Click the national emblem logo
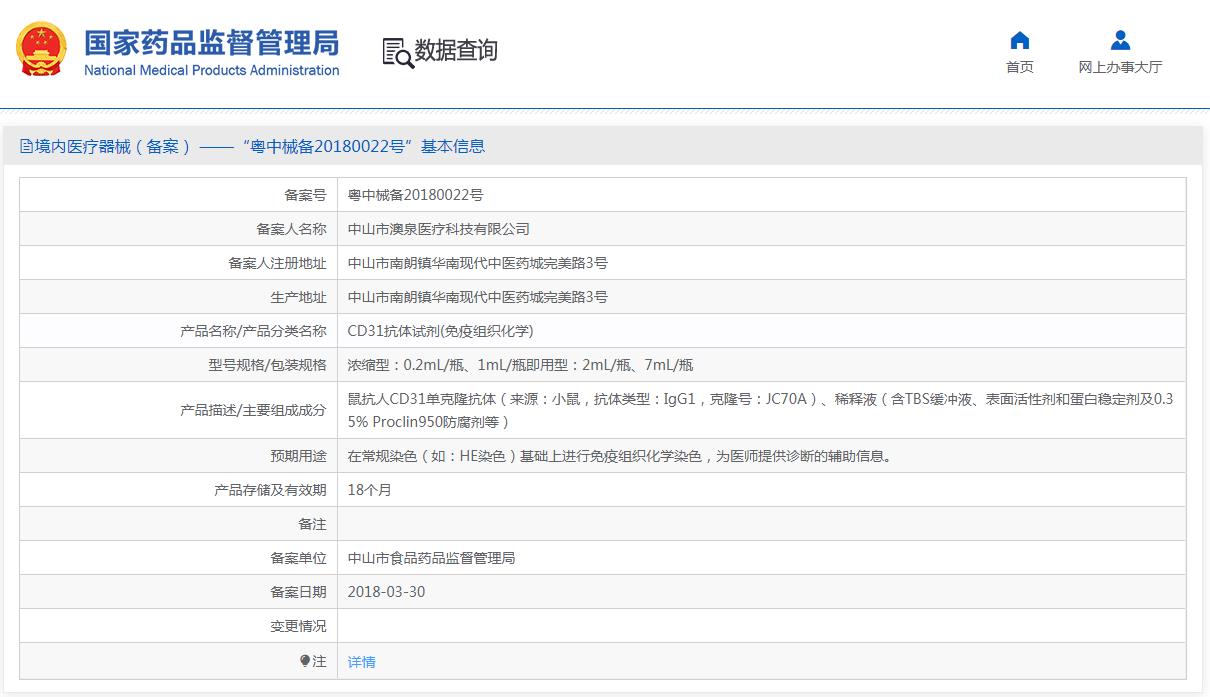1210x697 pixels. click(x=41, y=50)
